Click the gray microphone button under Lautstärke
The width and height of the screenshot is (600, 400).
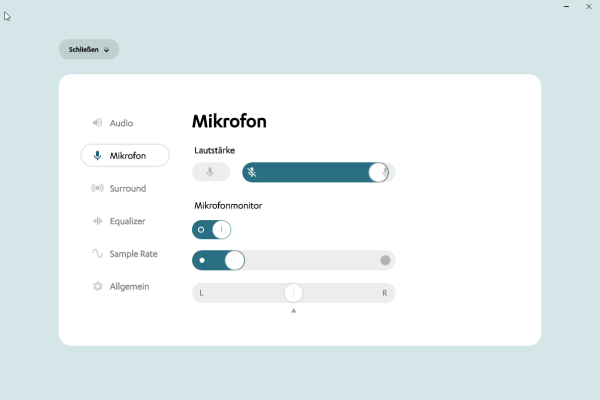[210, 172]
